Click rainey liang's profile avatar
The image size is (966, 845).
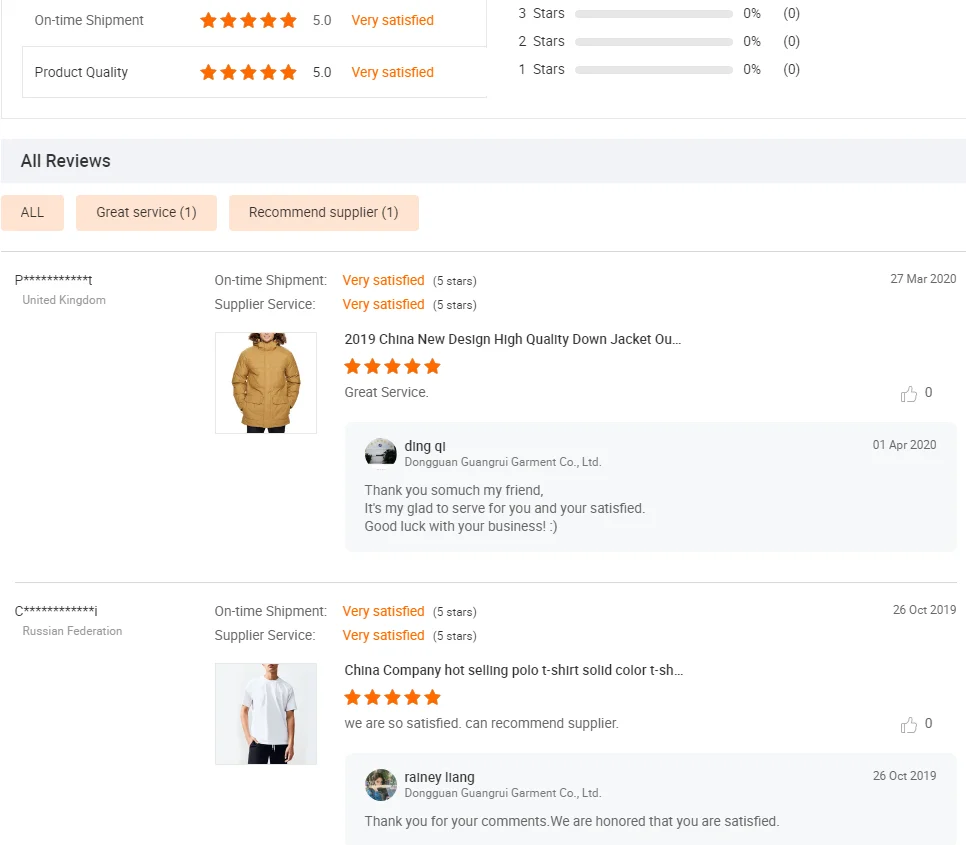point(381,784)
